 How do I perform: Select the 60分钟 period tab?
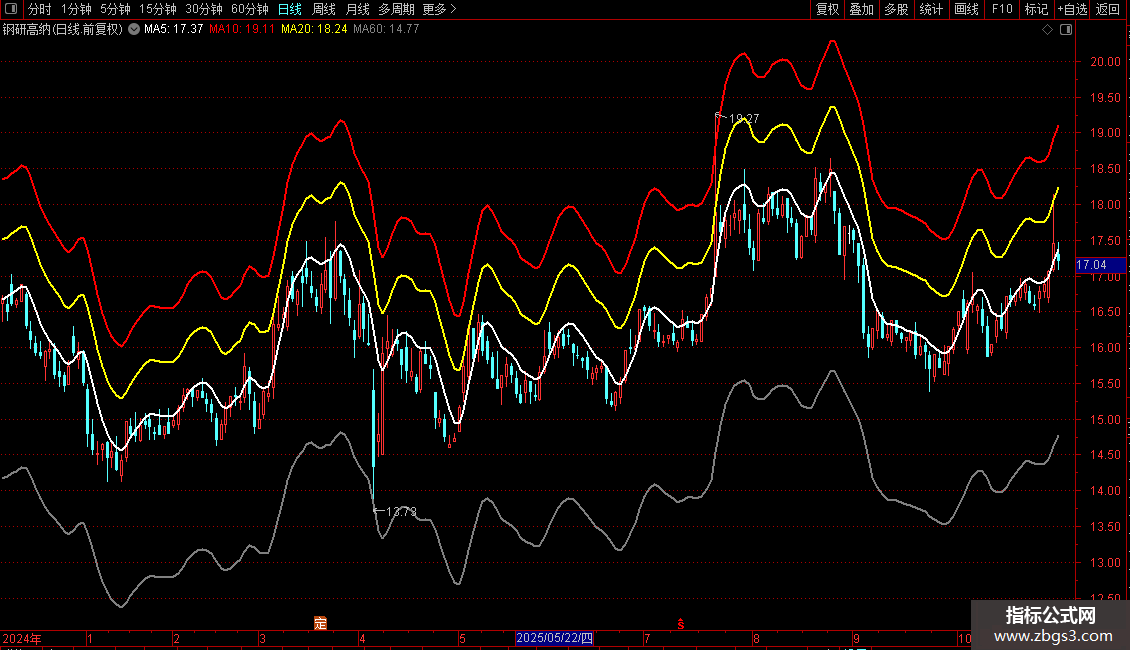(250, 9)
